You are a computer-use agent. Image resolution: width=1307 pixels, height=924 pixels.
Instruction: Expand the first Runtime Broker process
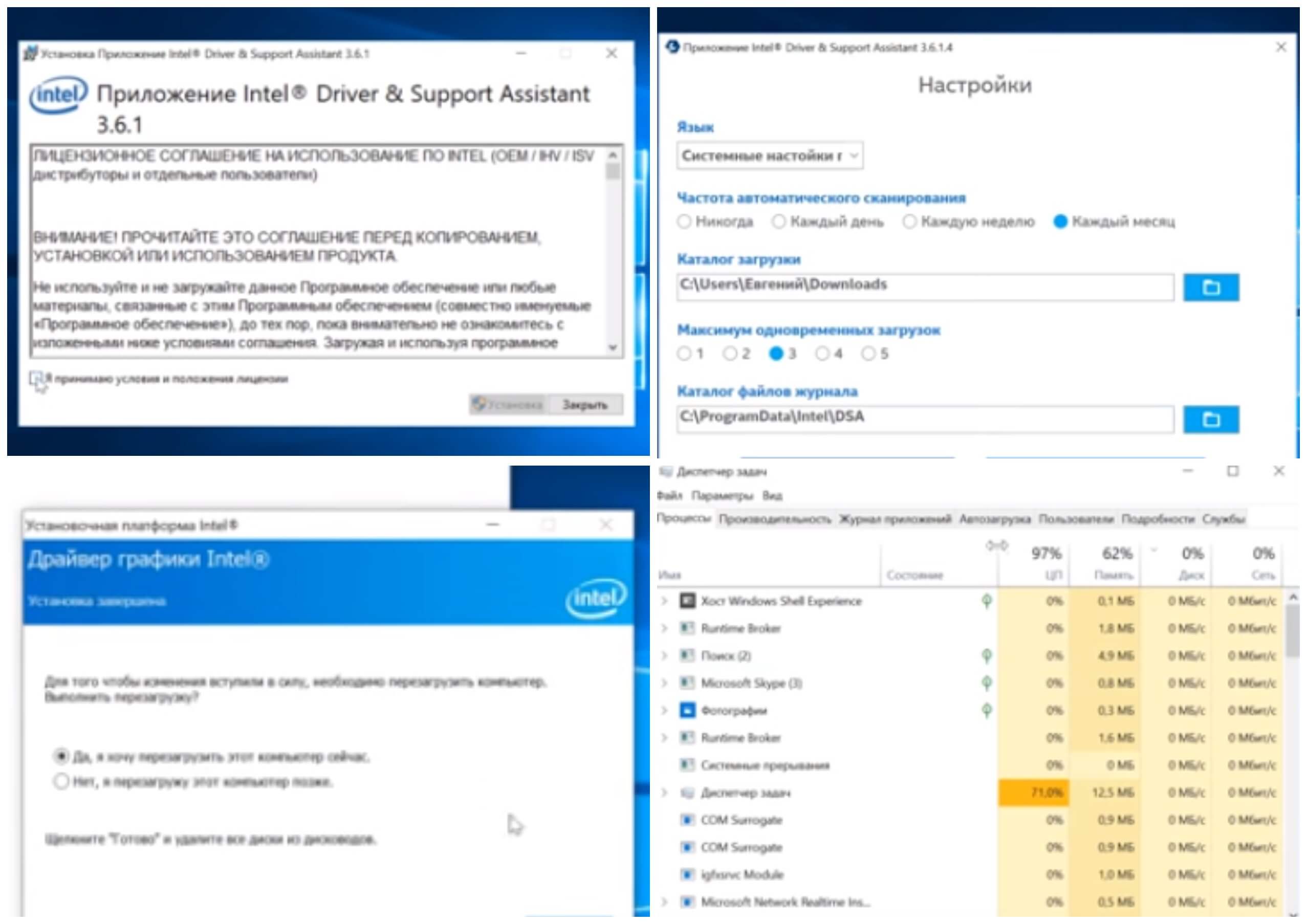pyautogui.click(x=664, y=628)
